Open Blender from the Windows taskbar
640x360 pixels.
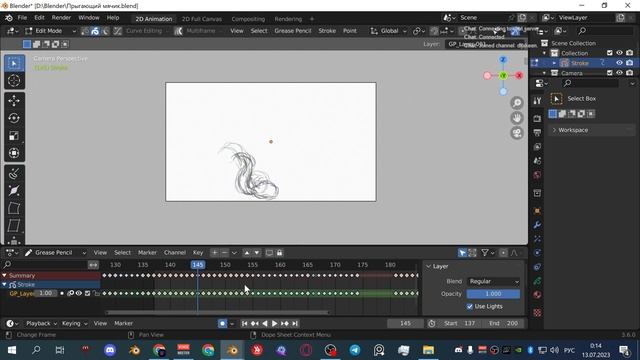point(232,350)
